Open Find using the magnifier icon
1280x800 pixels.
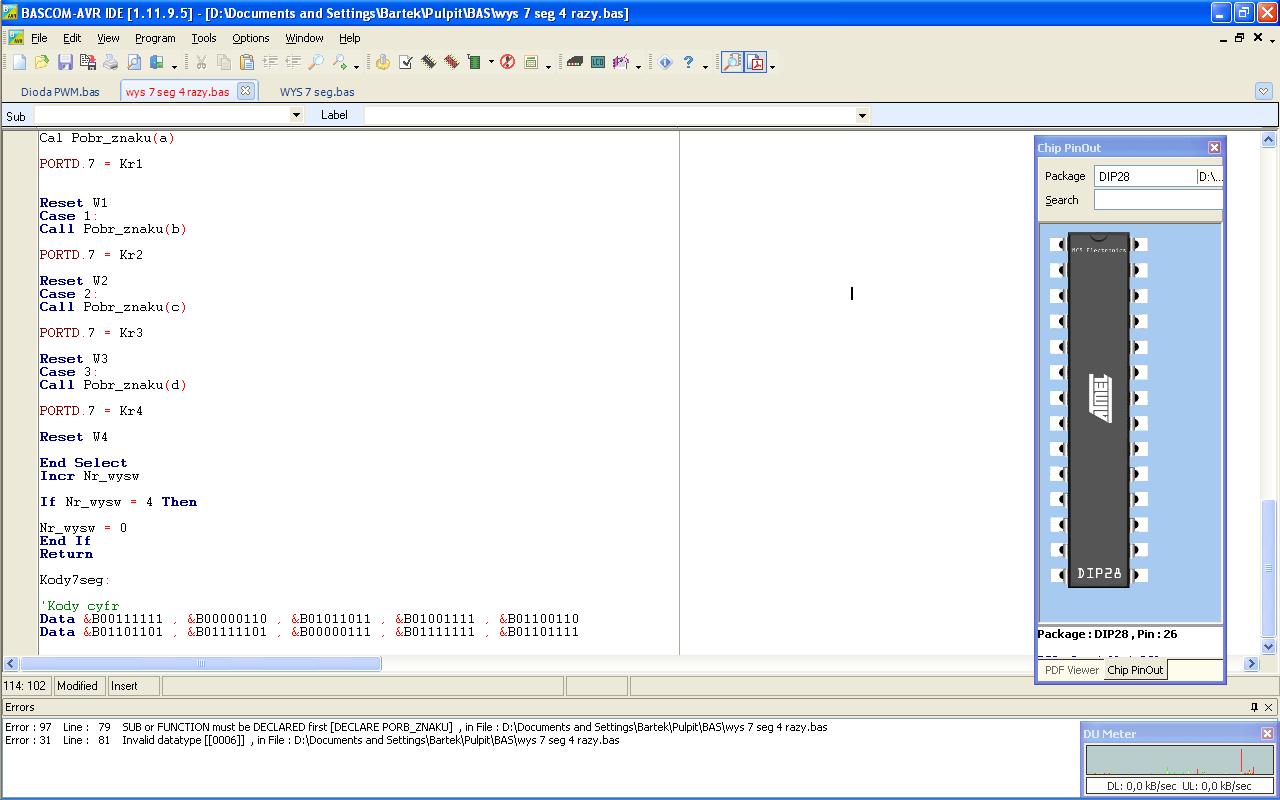click(x=316, y=63)
